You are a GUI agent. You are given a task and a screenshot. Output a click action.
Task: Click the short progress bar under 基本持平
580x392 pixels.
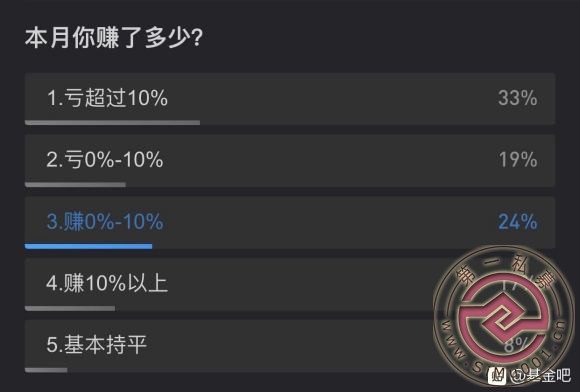click(x=46, y=370)
